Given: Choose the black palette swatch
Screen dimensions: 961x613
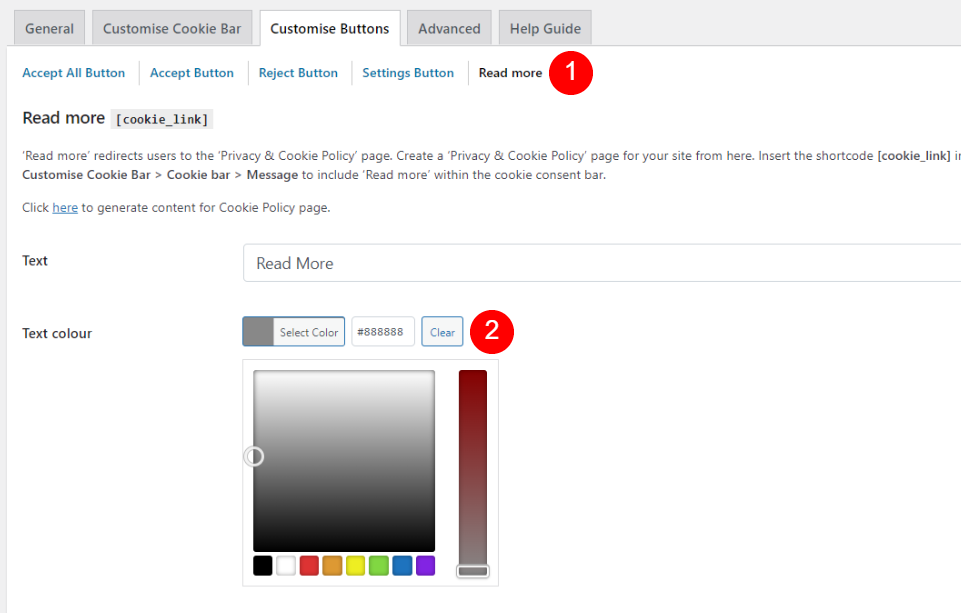Looking at the screenshot, I should [262, 565].
